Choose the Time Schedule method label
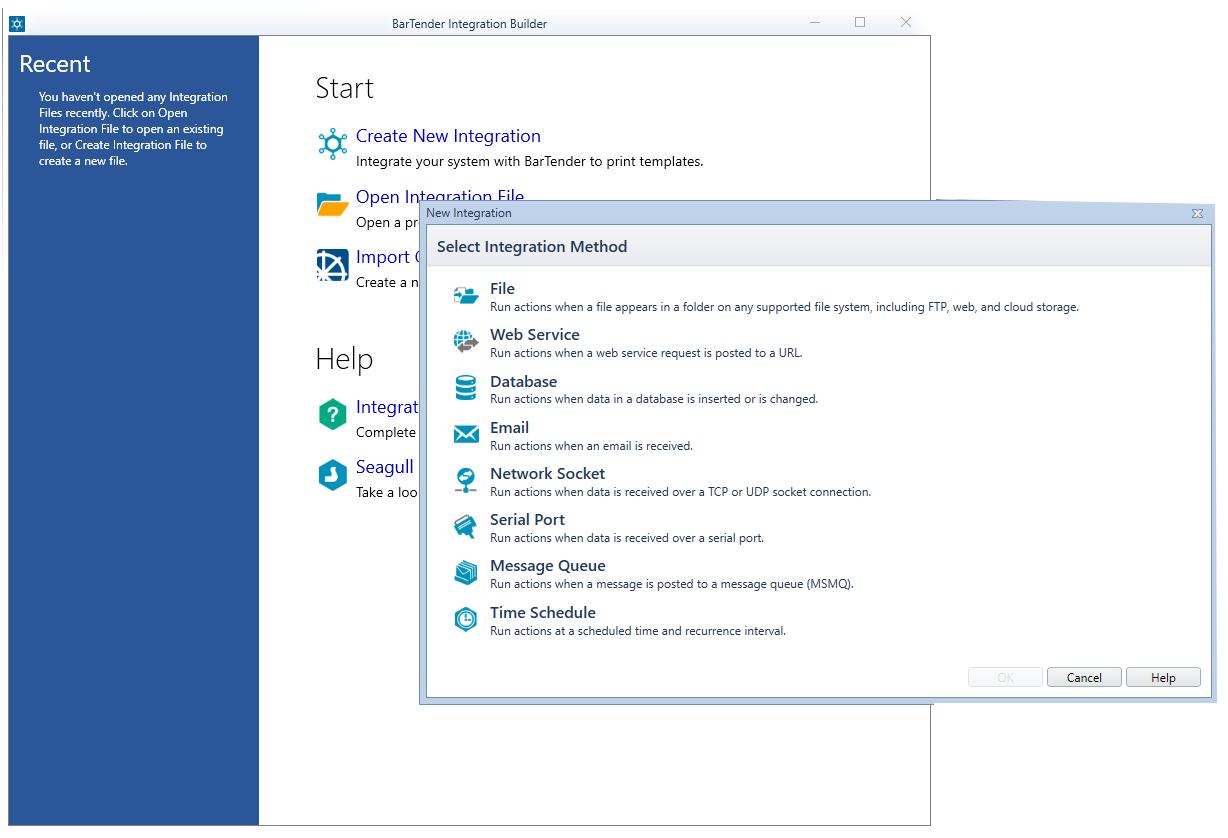The image size is (1228, 838). coord(542,613)
